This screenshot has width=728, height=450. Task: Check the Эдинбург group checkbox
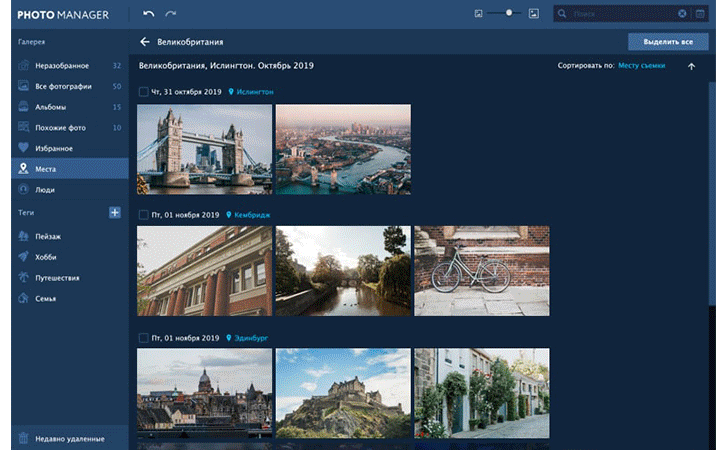(144, 337)
